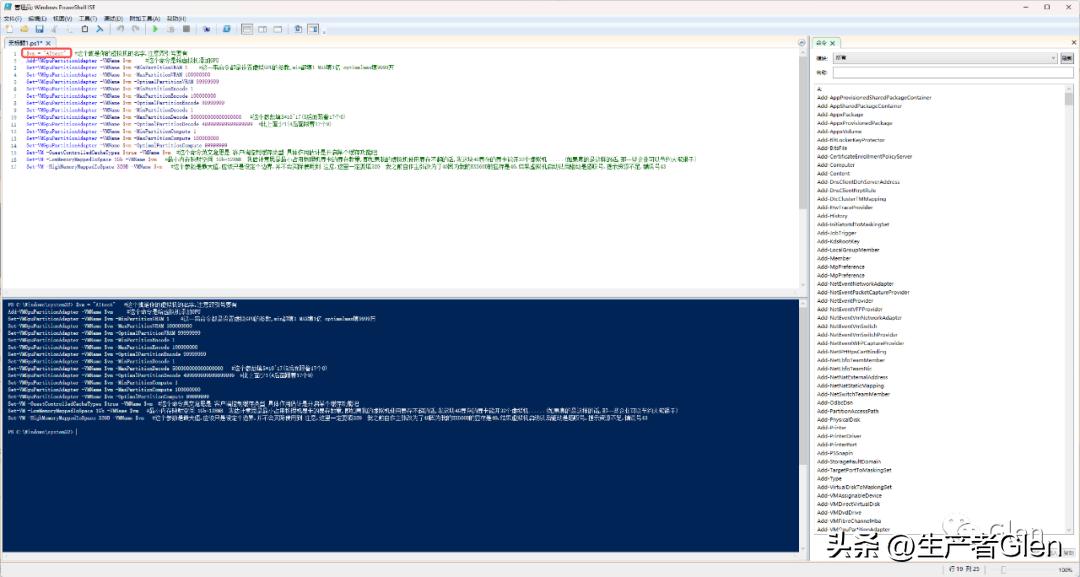Click the Refresh button beside module dropdown
1080x577 pixels.
(1066, 58)
